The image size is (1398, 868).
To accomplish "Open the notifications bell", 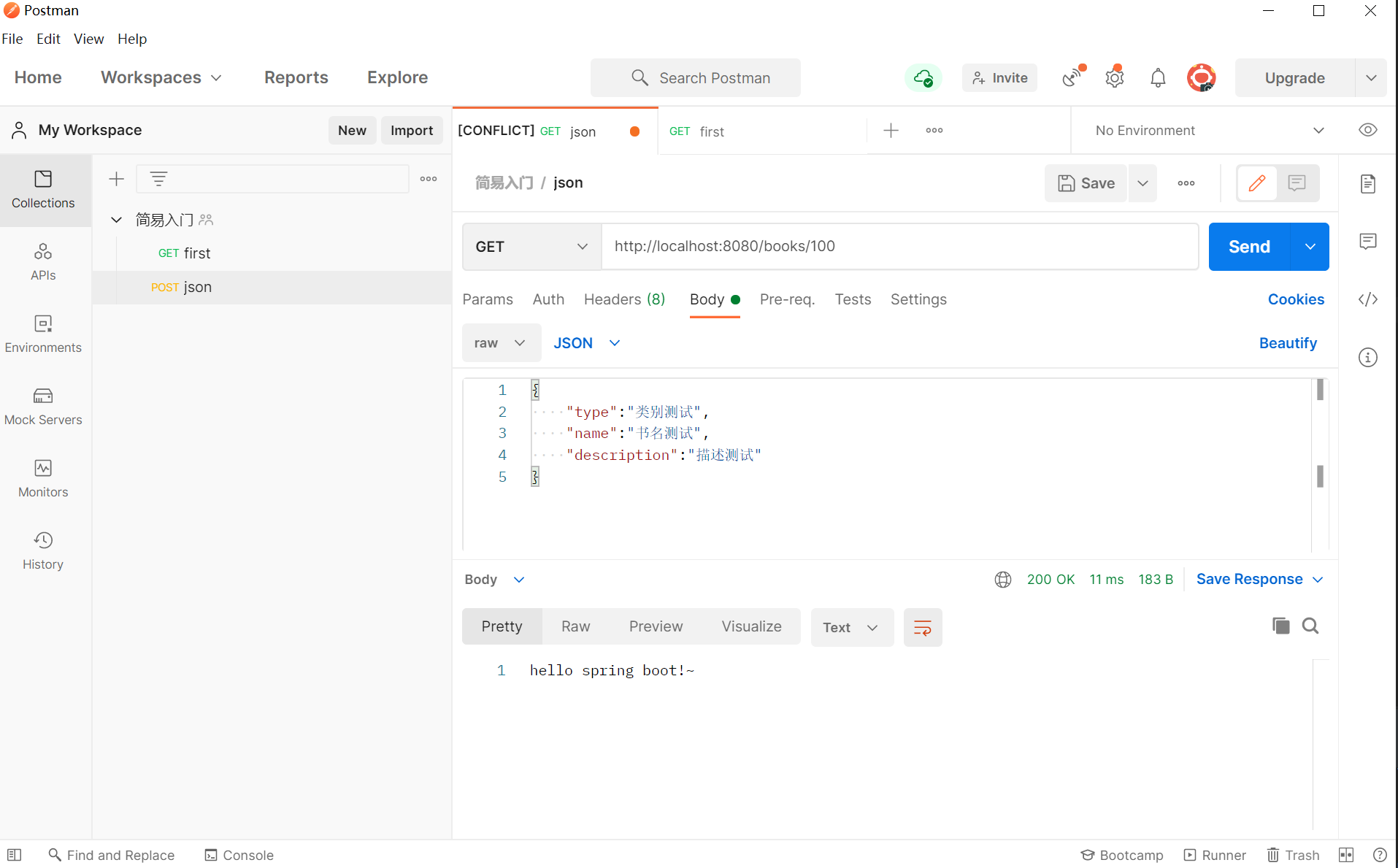I will pyautogui.click(x=1158, y=77).
